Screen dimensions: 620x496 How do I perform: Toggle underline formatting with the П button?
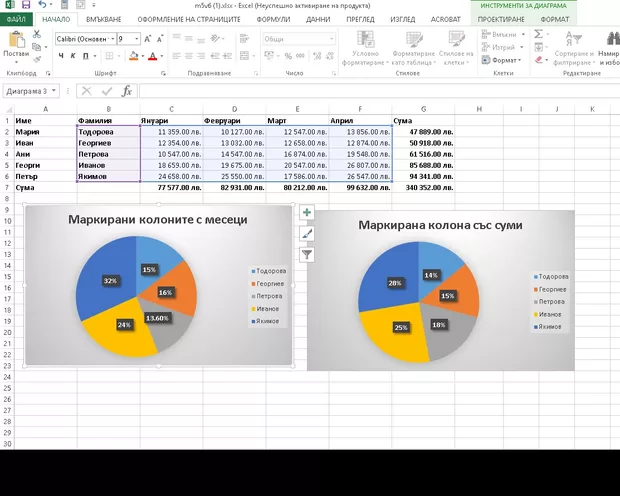(87, 56)
